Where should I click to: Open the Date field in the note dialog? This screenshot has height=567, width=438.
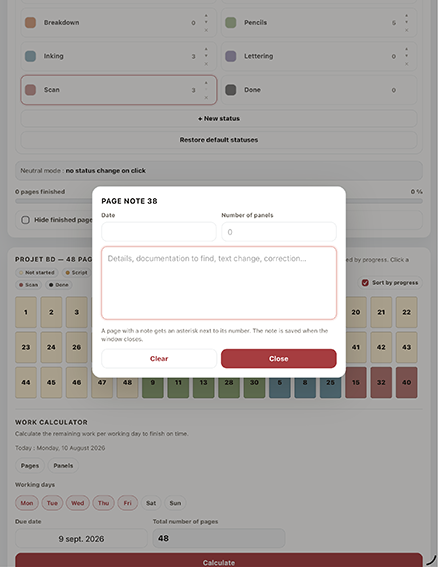click(159, 232)
